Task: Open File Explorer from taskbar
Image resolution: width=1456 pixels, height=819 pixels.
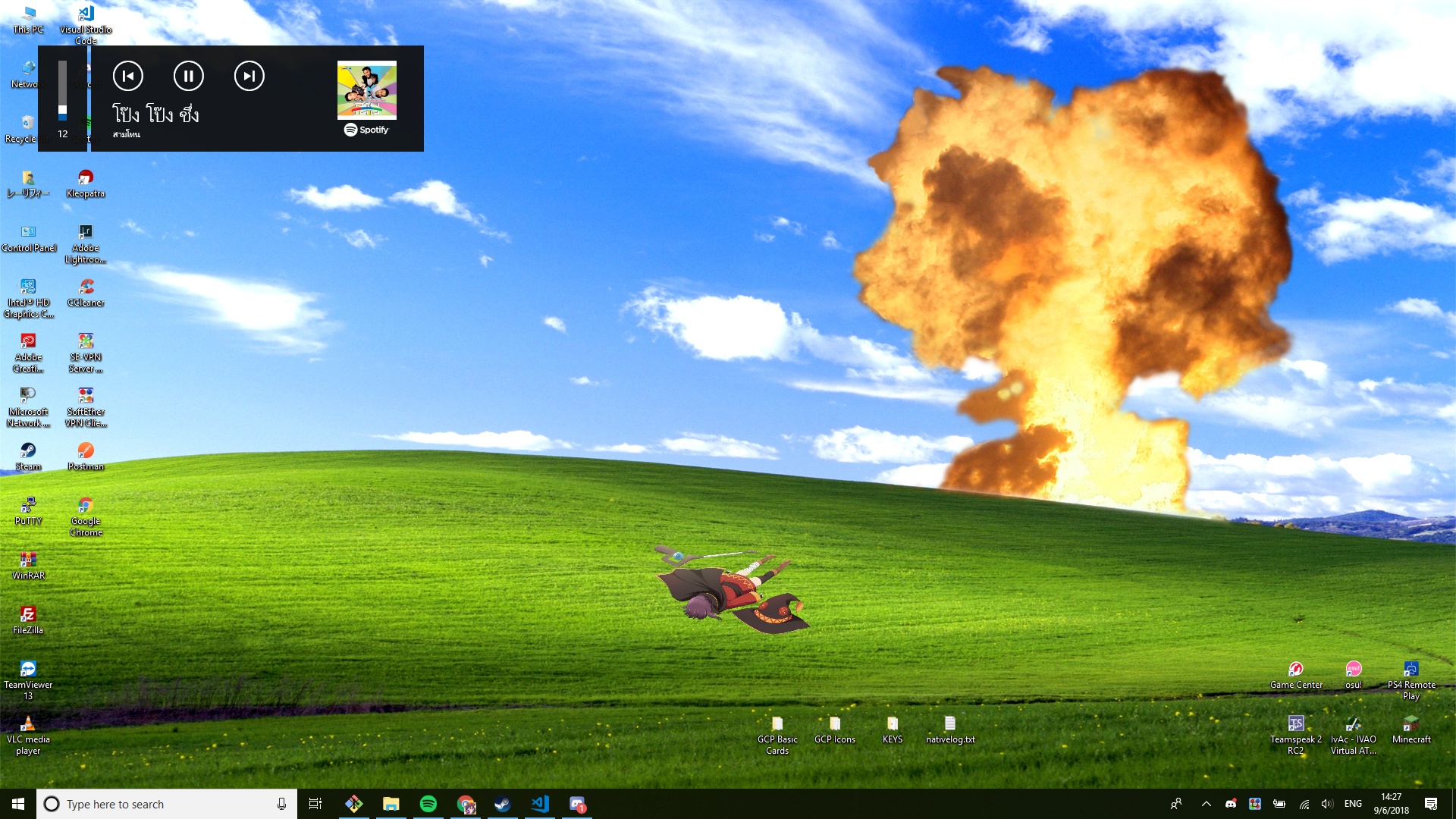Action: coord(391,804)
